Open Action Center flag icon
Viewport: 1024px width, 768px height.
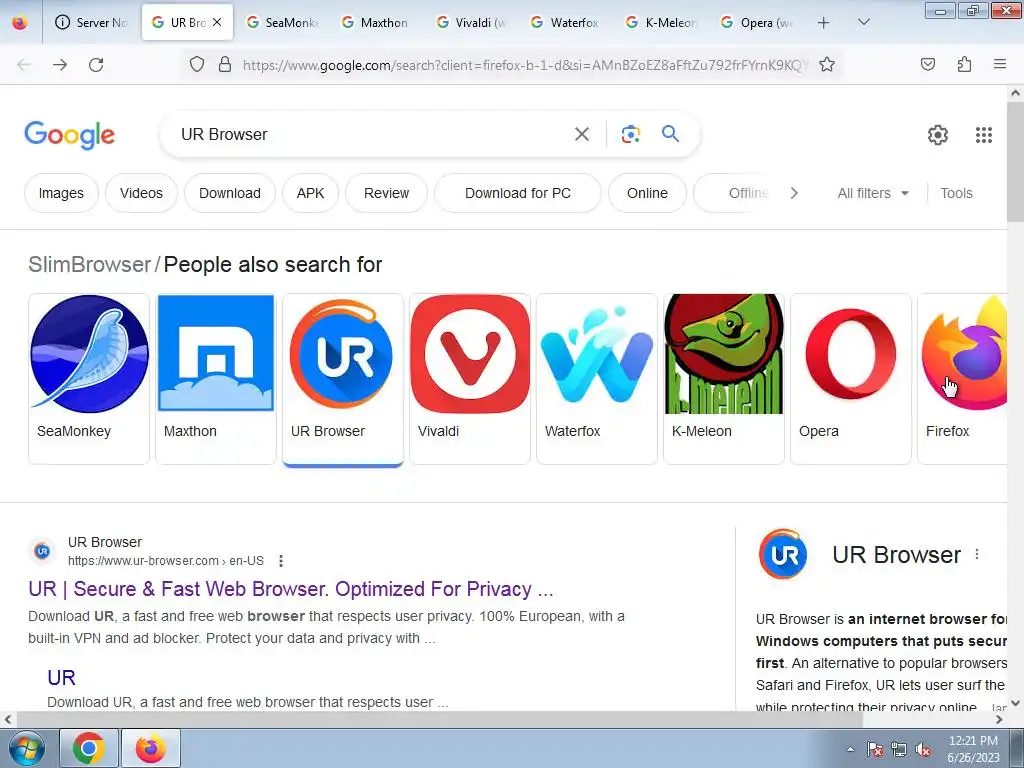coord(874,749)
